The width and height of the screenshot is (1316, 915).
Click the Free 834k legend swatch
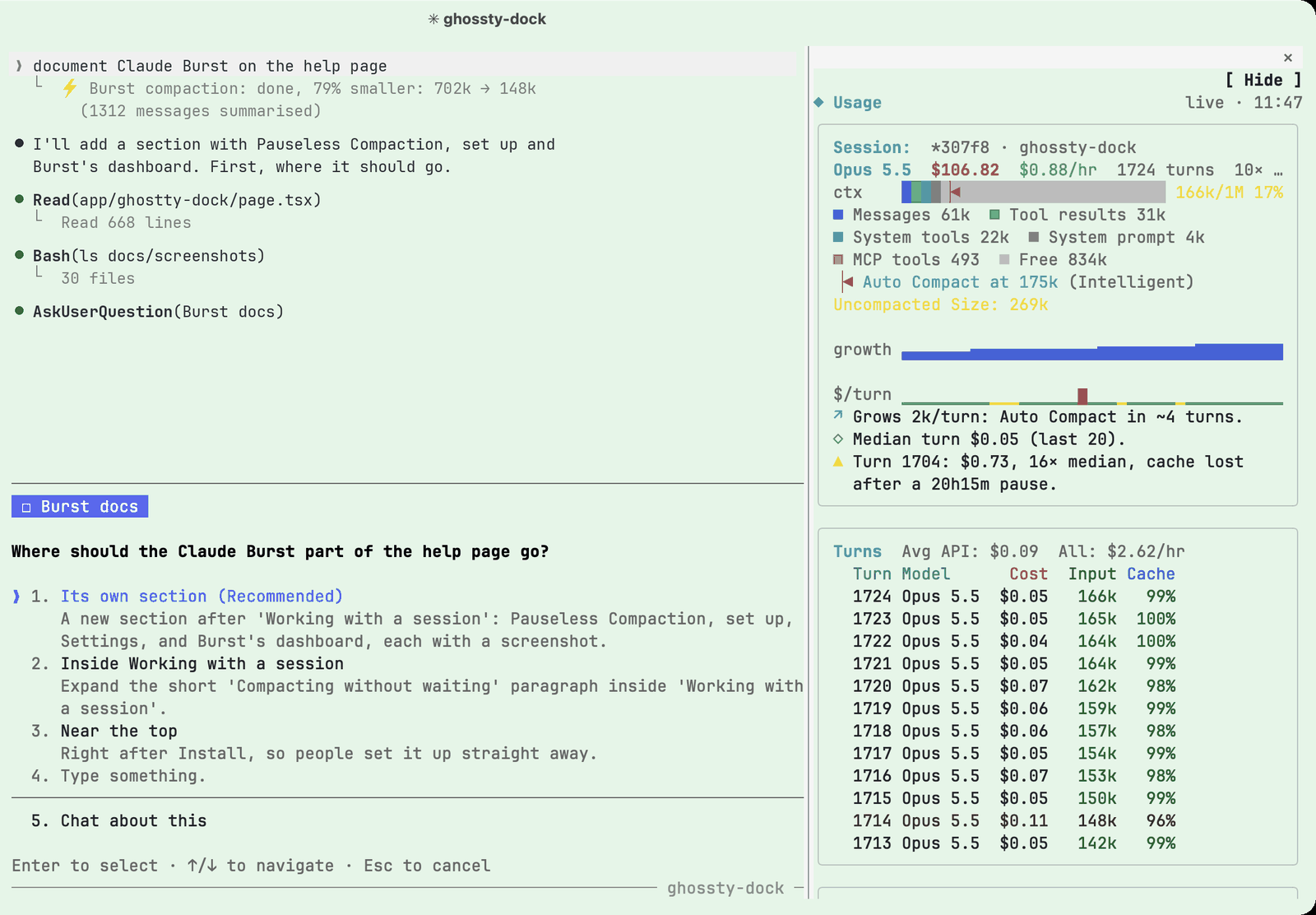point(1004,259)
